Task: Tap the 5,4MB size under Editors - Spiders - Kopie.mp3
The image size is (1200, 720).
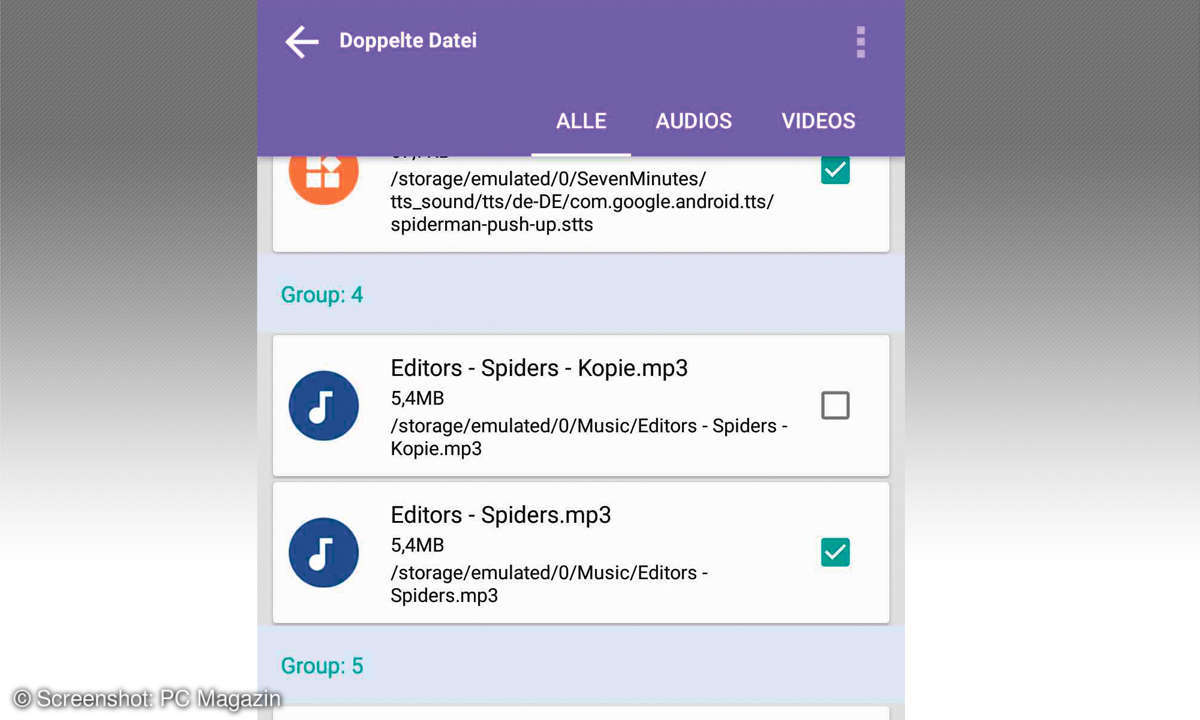Action: coord(417,399)
